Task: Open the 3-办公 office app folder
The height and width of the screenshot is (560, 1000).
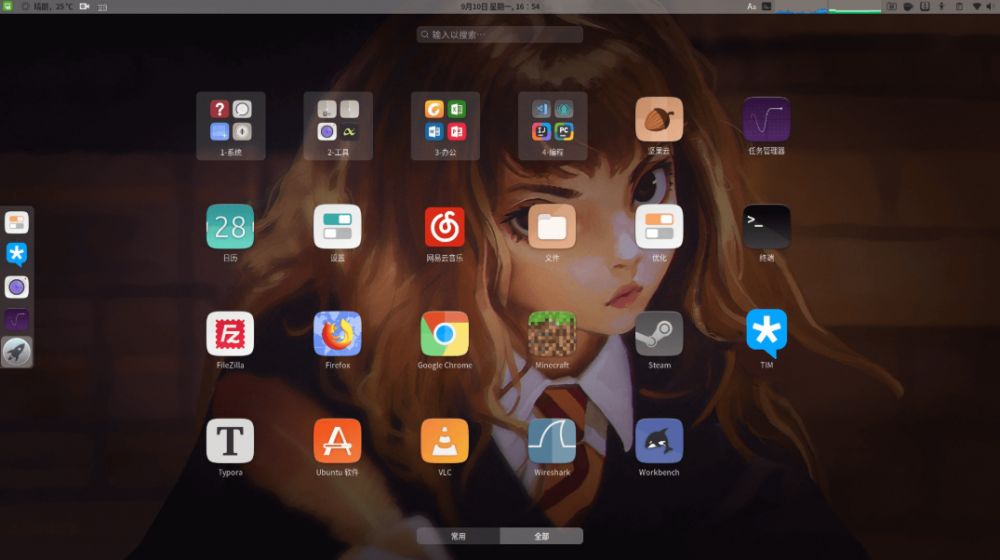Action: pos(445,126)
